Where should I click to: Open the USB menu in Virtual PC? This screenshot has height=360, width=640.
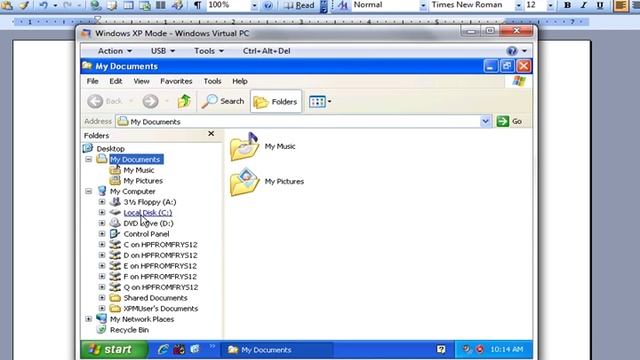click(x=163, y=51)
